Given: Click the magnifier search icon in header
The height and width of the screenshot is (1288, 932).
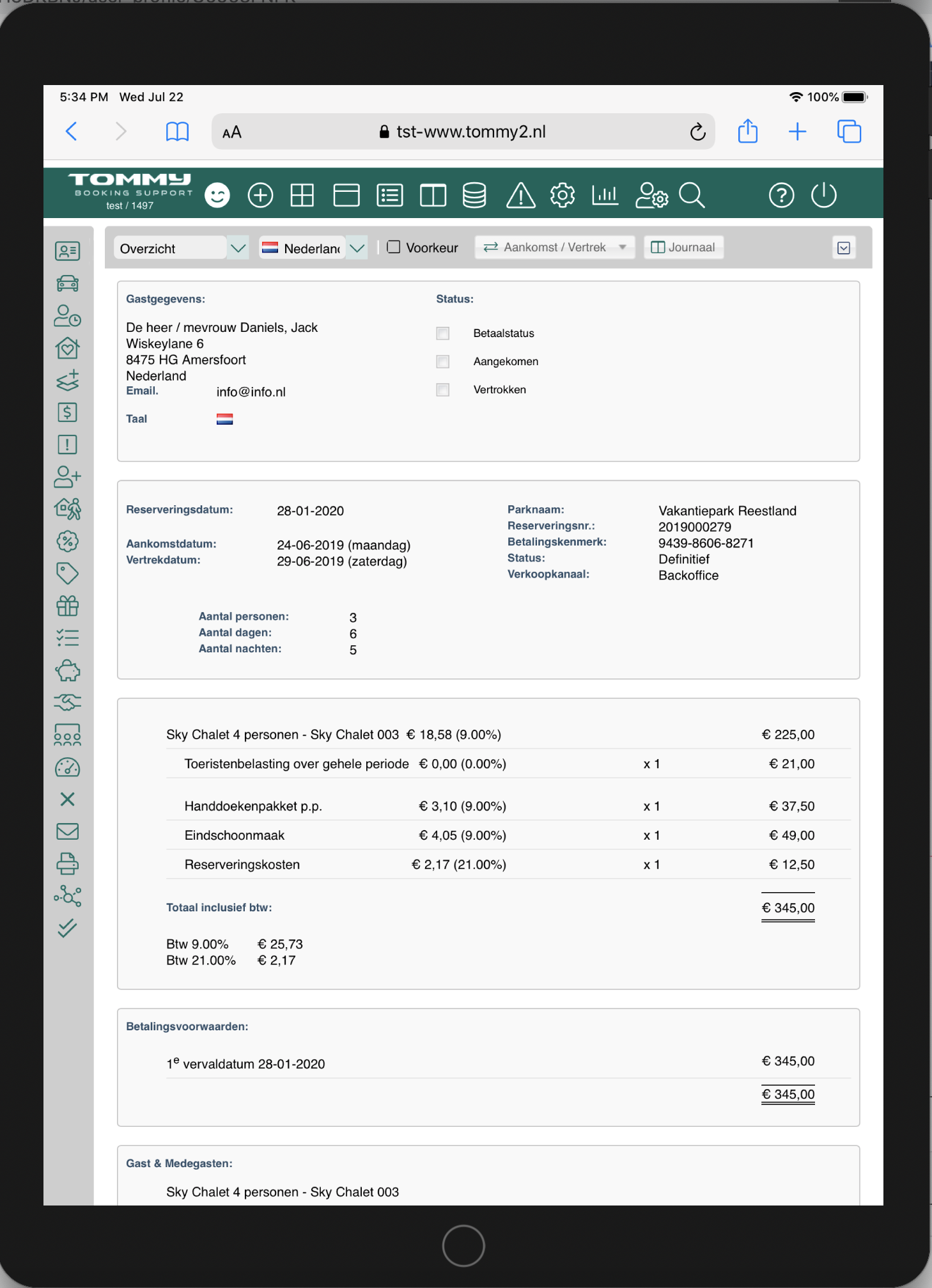Looking at the screenshot, I should (x=692, y=195).
